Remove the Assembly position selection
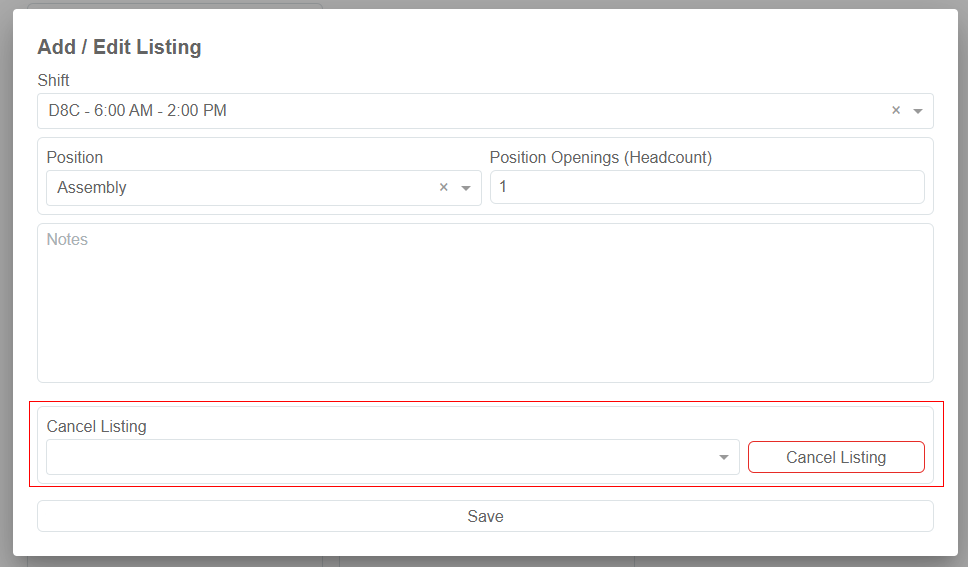 coord(444,188)
